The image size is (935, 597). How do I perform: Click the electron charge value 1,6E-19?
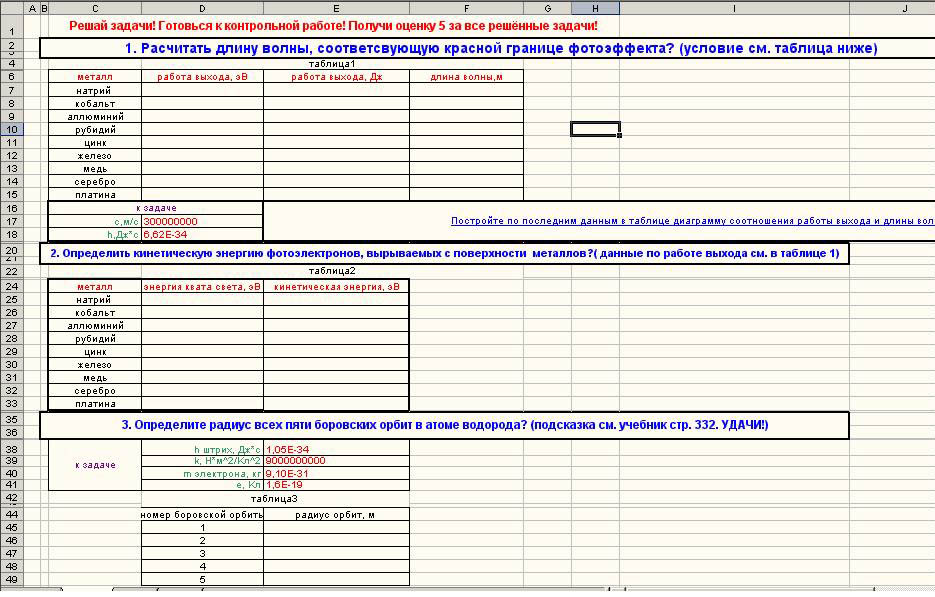pos(286,485)
